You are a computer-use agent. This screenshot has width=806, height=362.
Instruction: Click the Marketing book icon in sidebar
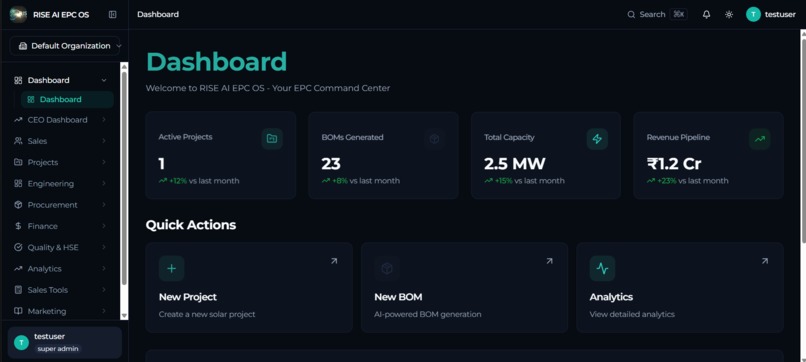(x=19, y=311)
